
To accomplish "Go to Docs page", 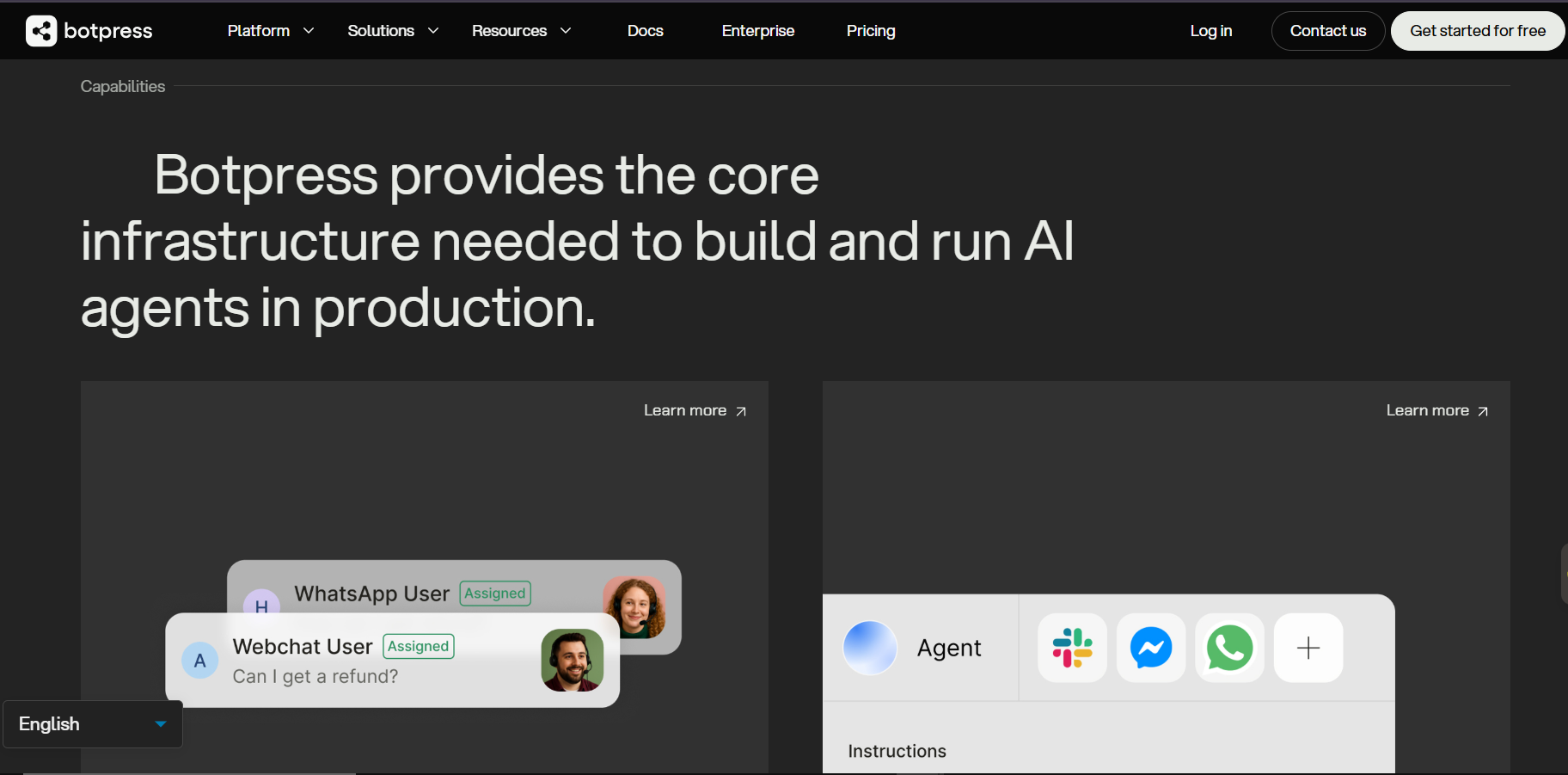I will tap(646, 31).
